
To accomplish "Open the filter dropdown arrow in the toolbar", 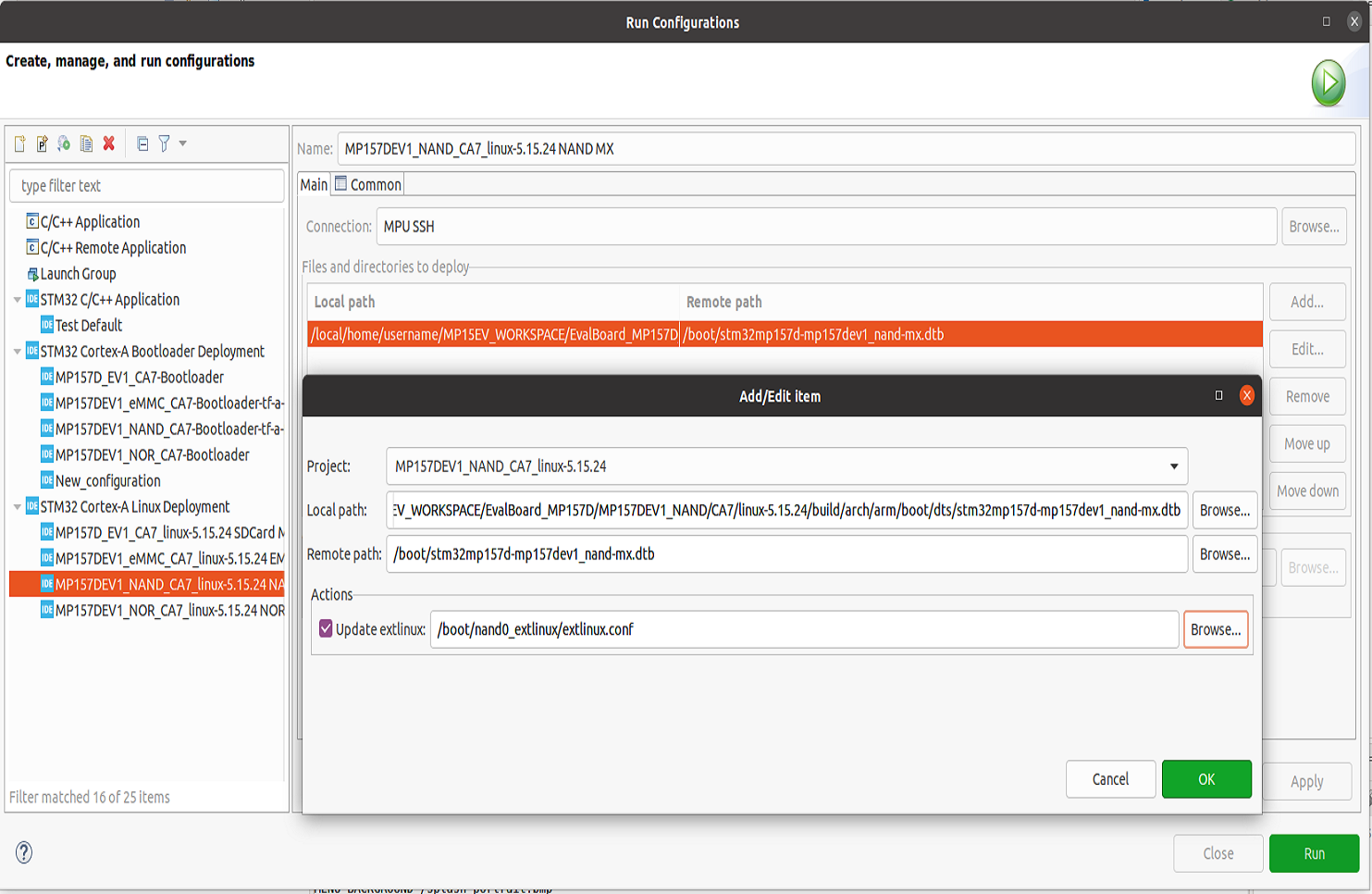I will click(183, 143).
